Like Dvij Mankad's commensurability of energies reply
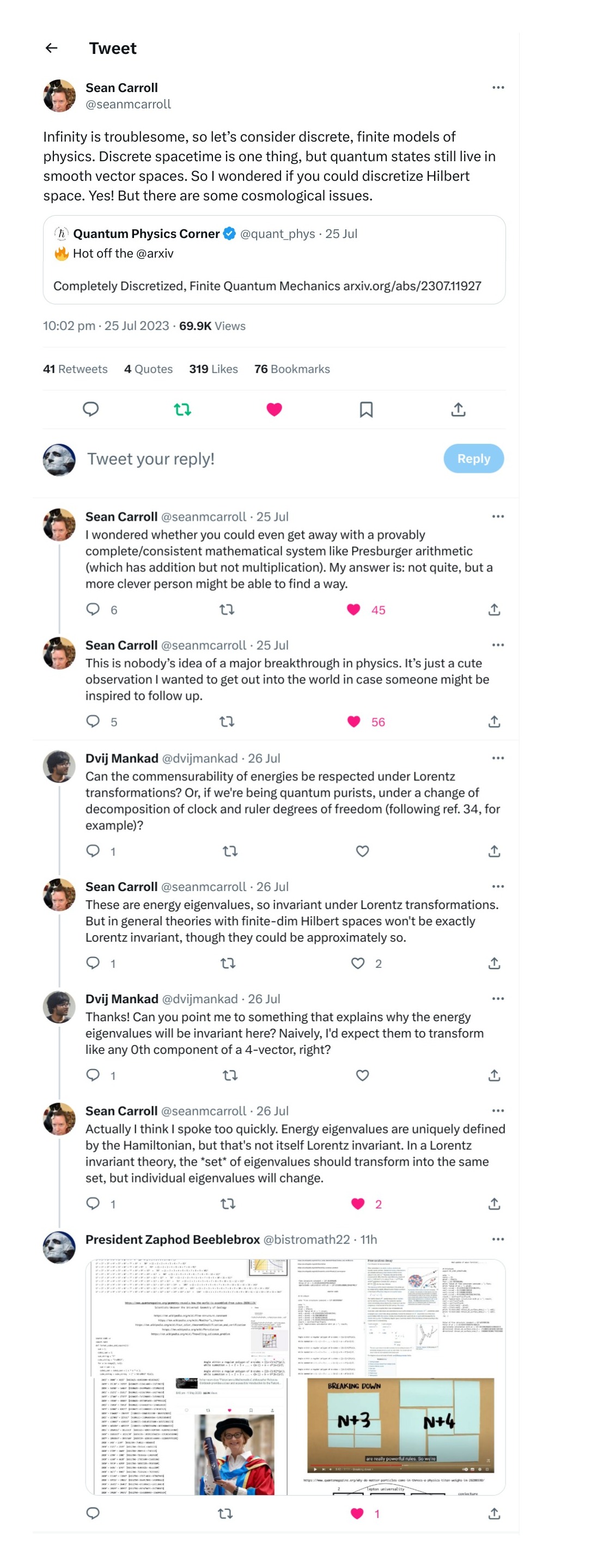The image size is (591, 1568). [362, 851]
